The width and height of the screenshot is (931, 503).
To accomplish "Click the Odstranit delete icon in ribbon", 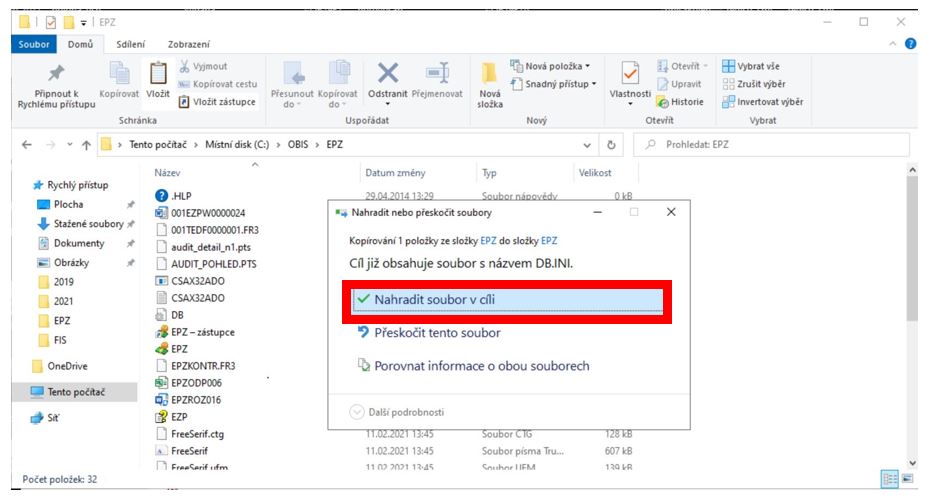I will click(x=386, y=75).
